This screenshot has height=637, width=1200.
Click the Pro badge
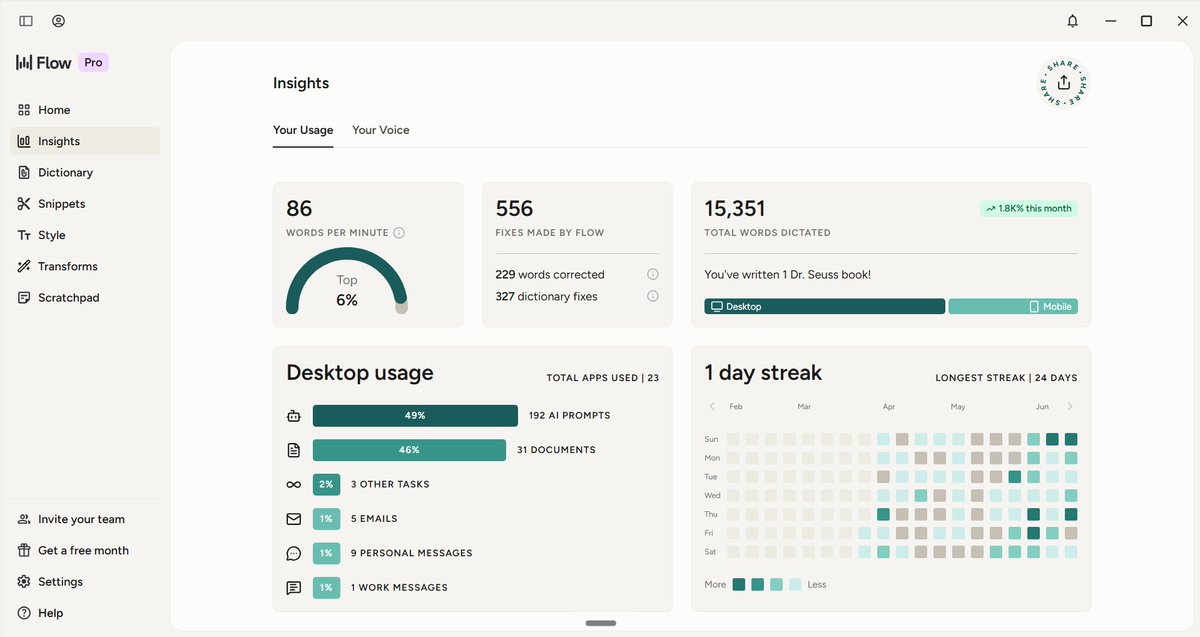pyautogui.click(x=93, y=62)
